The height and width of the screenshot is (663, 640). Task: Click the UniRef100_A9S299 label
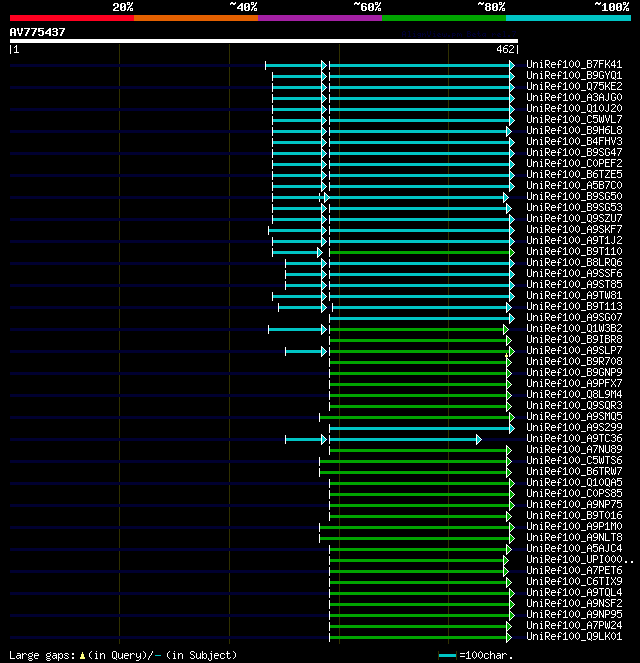point(574,427)
